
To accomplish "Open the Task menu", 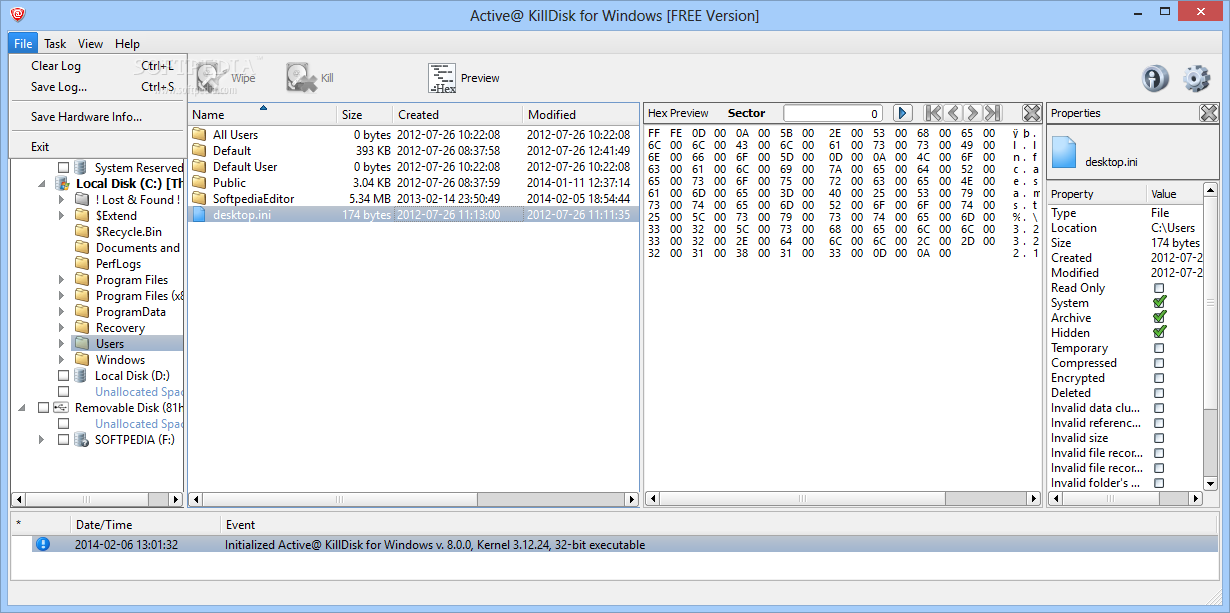I will 55,43.
